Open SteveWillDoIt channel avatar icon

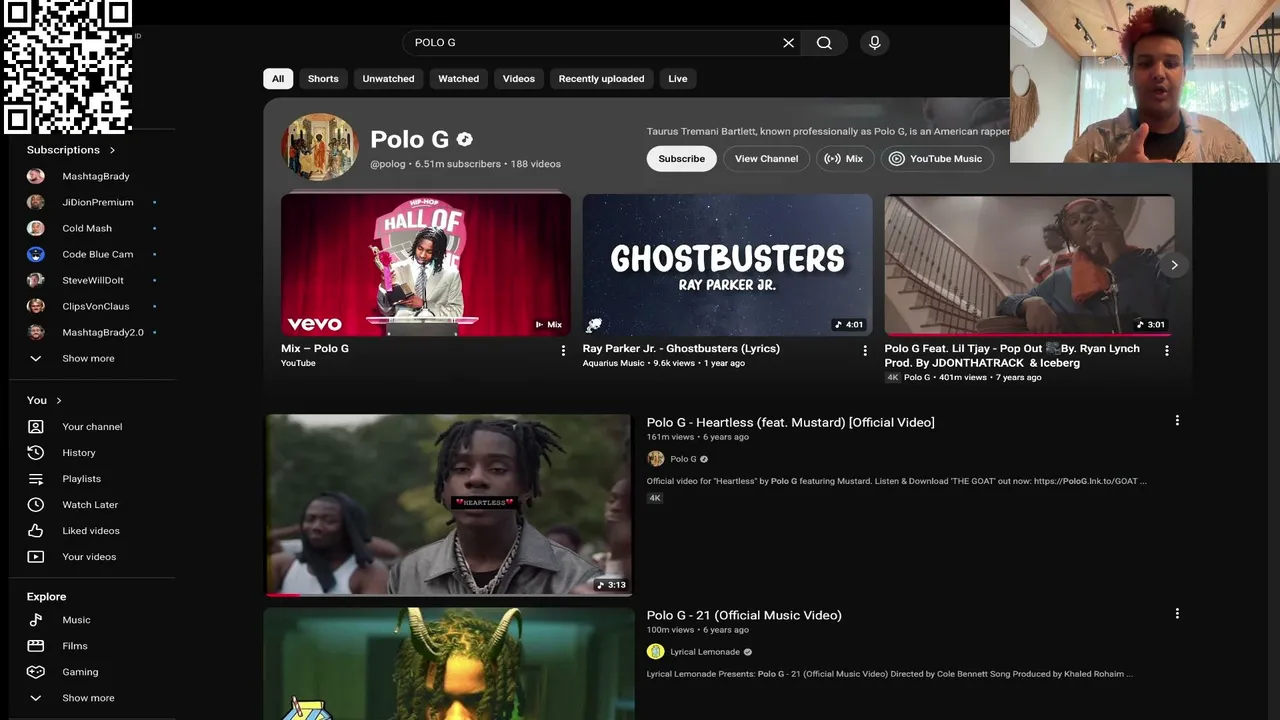pyautogui.click(x=36, y=280)
